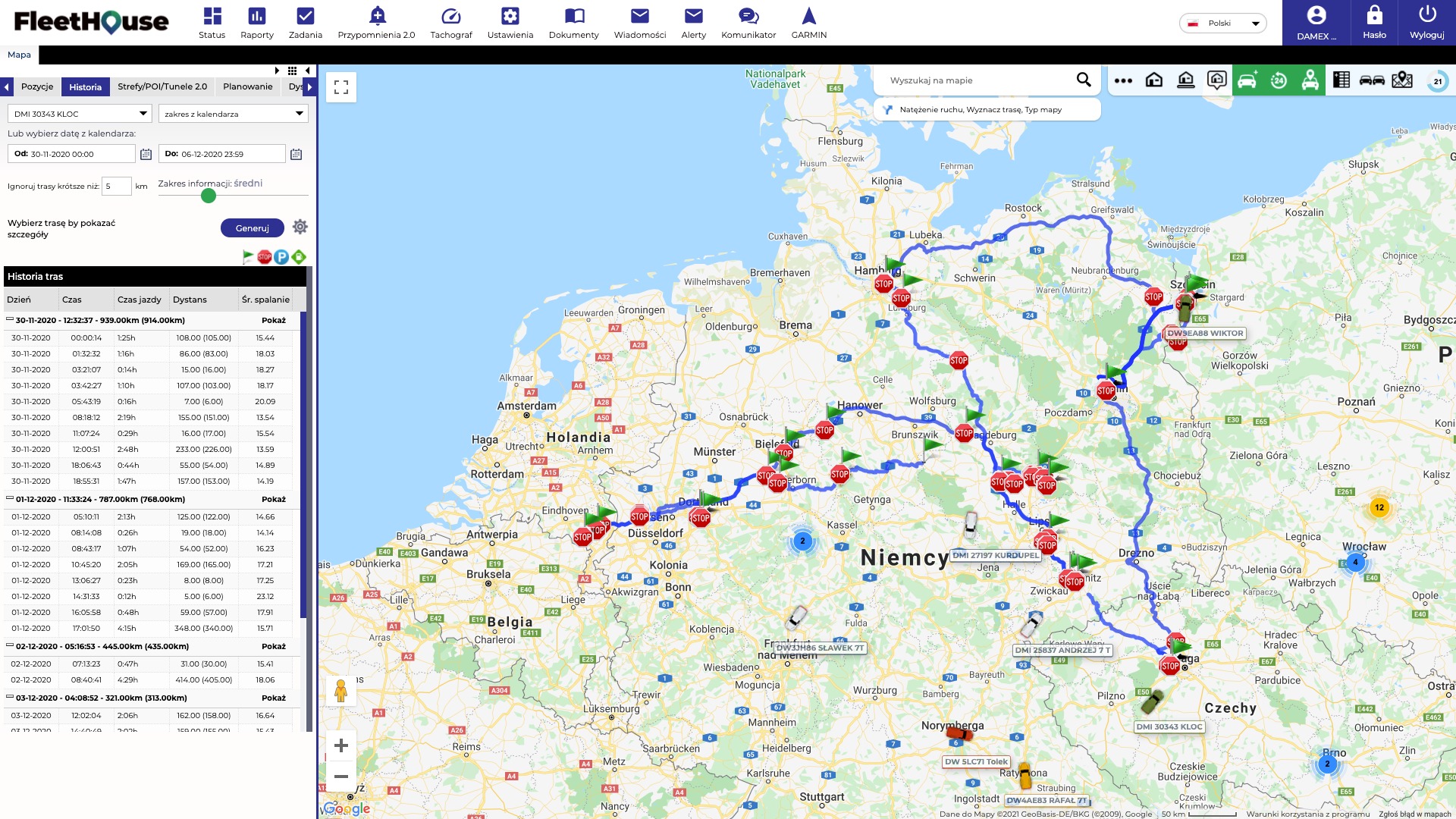Click fullscreen map icon

click(x=341, y=87)
